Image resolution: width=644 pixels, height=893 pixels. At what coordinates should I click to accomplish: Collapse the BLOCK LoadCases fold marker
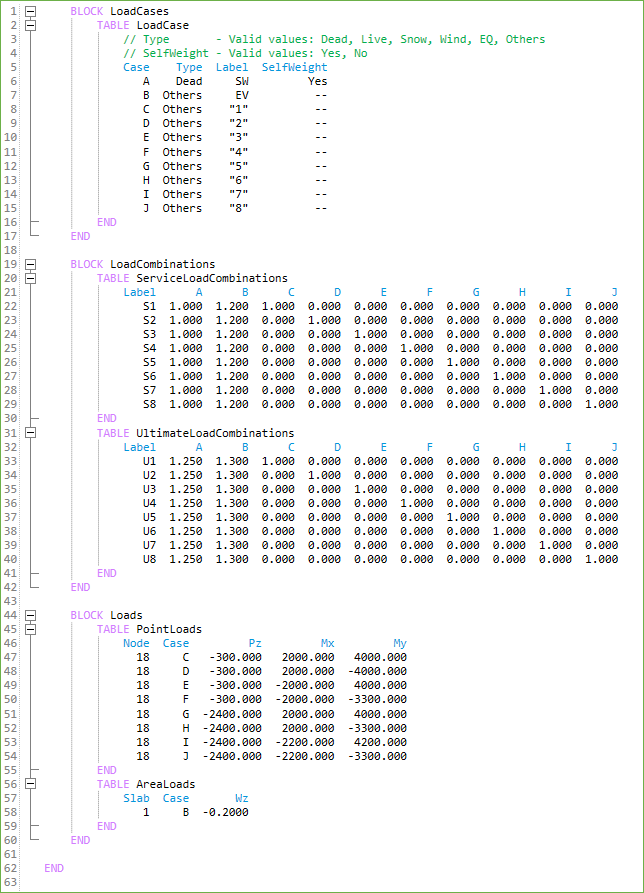tap(30, 11)
